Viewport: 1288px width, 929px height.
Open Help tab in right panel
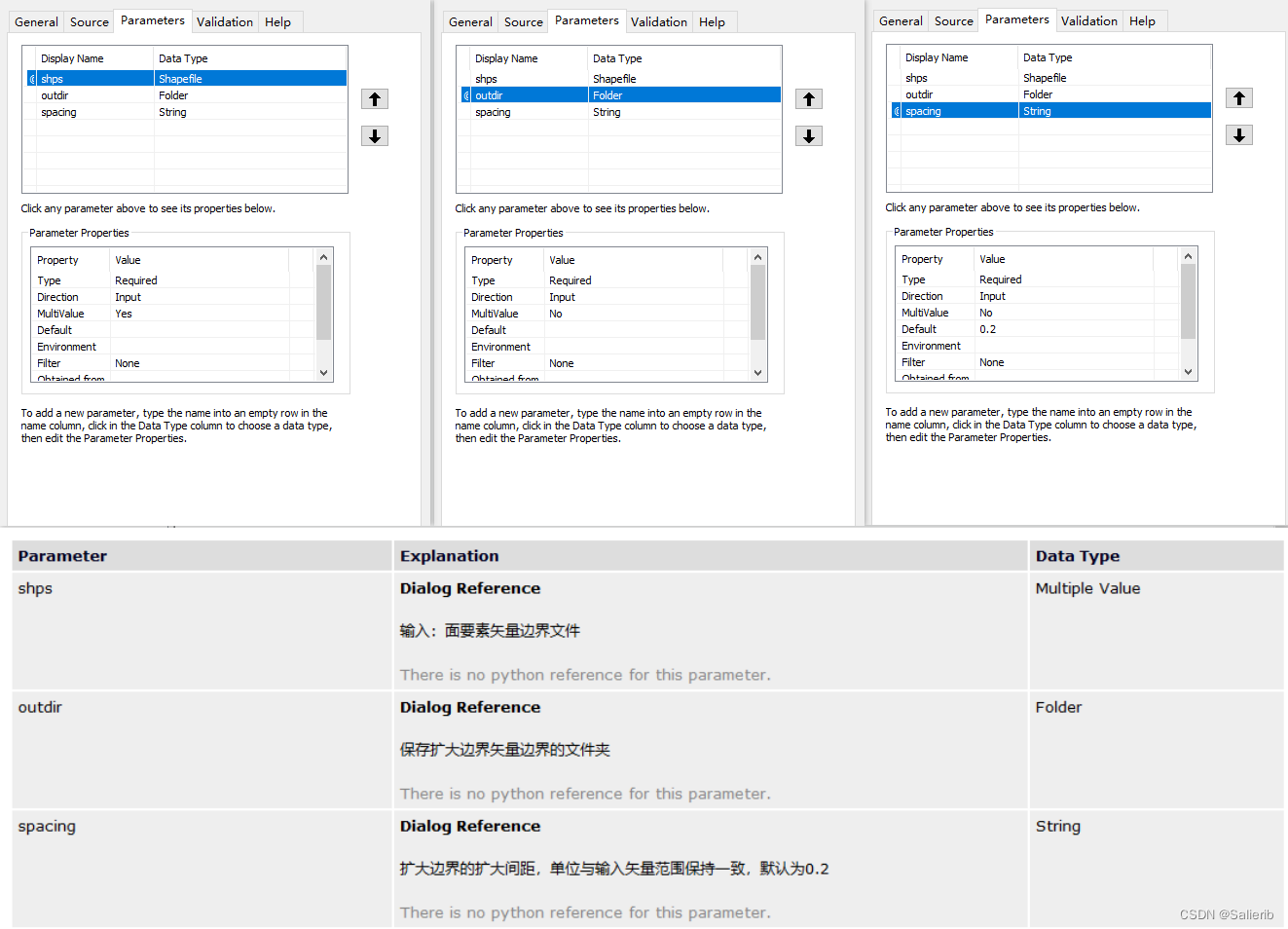coord(1143,20)
